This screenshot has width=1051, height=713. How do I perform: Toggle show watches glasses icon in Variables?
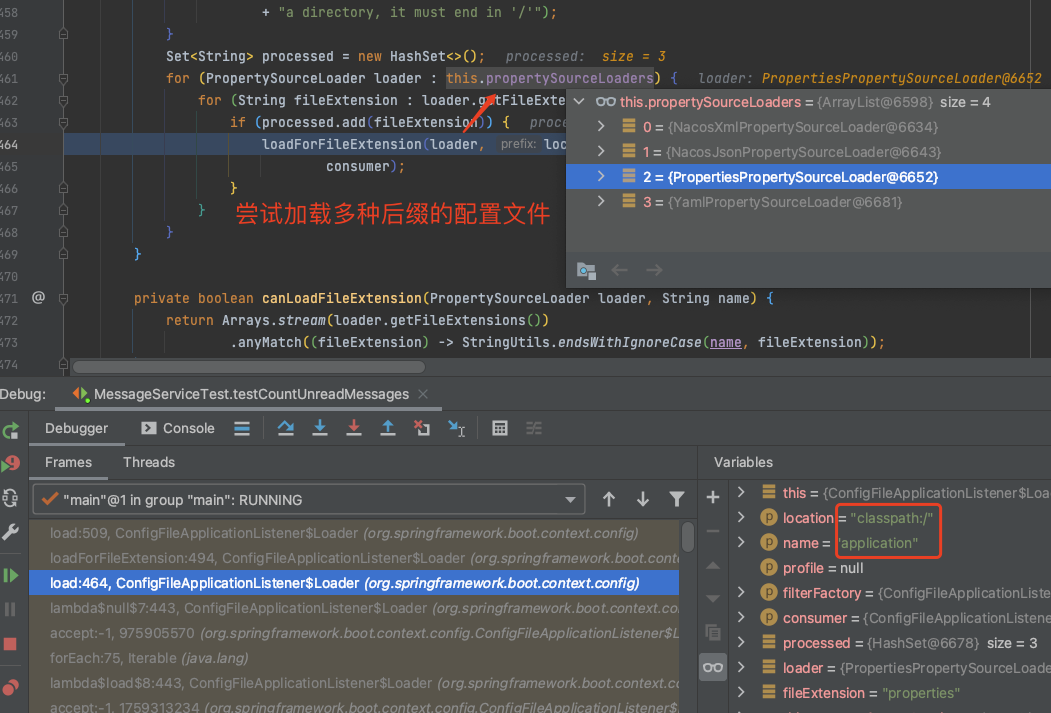point(713,667)
